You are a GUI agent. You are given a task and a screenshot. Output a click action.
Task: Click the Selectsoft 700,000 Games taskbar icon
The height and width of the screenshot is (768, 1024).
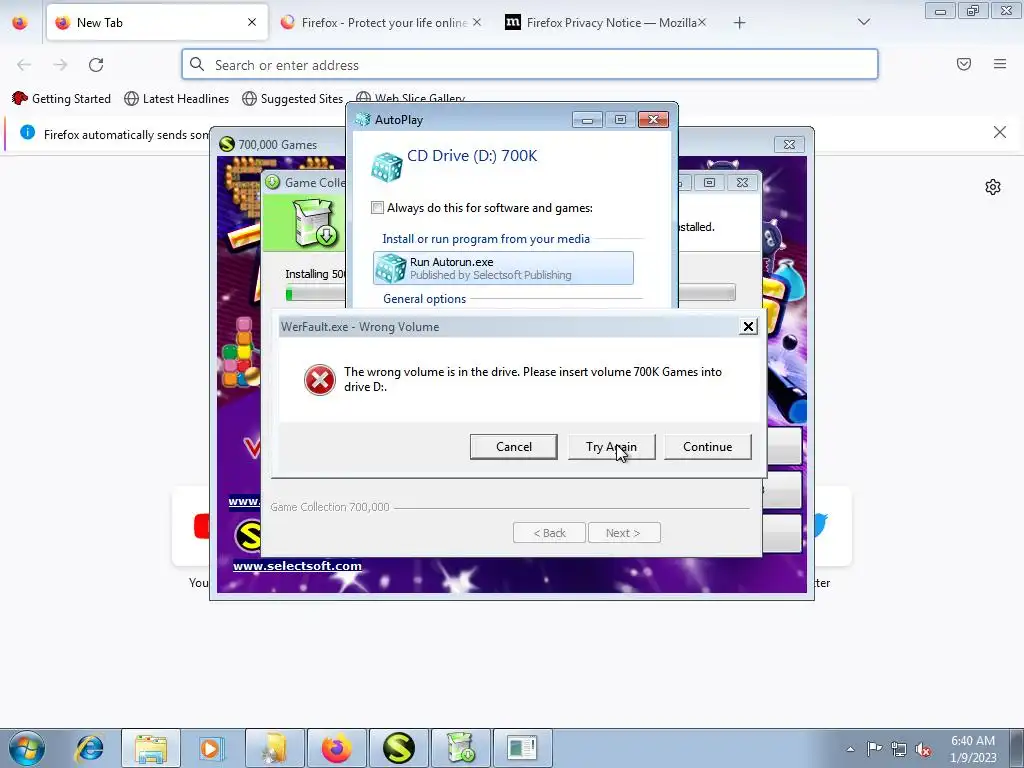point(398,748)
